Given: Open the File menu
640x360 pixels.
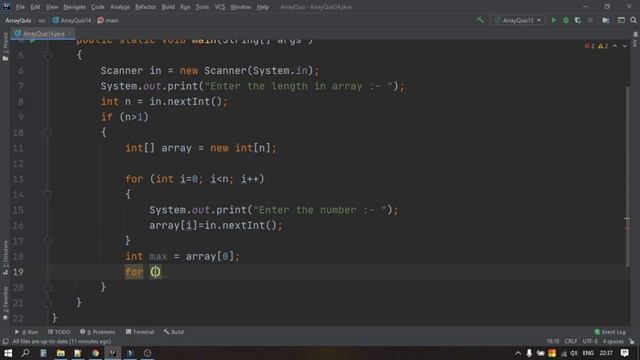Looking at the screenshot, I should (x=20, y=7).
